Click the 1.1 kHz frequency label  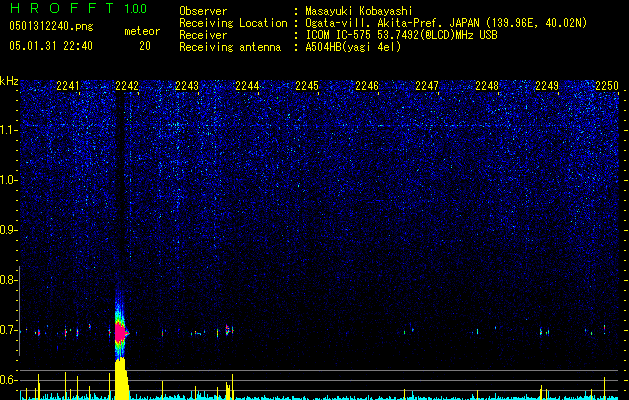click(8, 130)
